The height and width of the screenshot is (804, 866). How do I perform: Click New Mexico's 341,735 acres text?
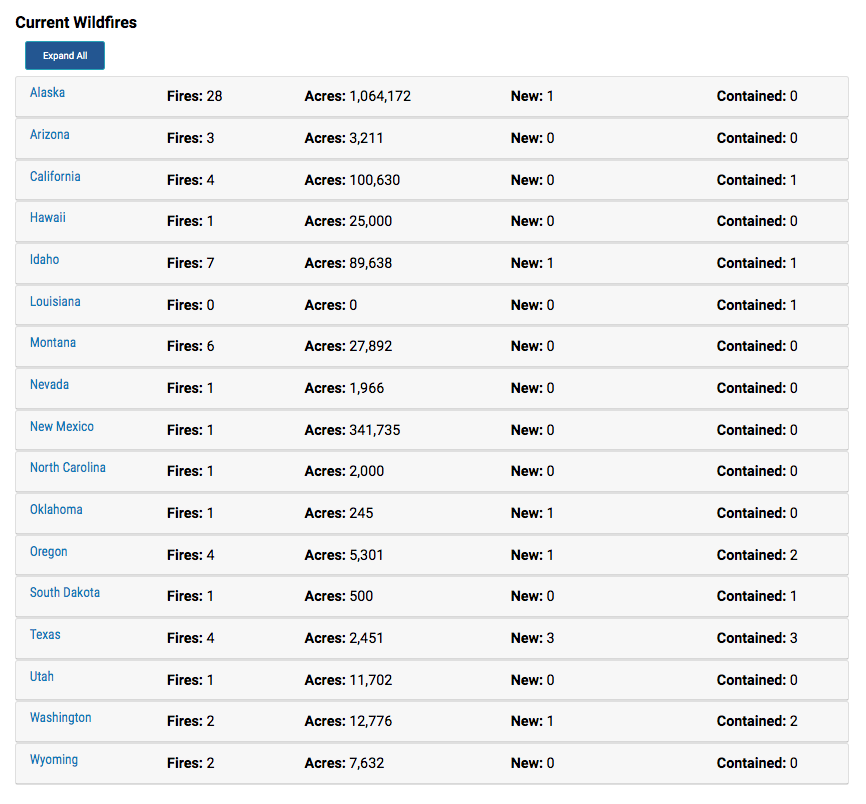tap(374, 430)
